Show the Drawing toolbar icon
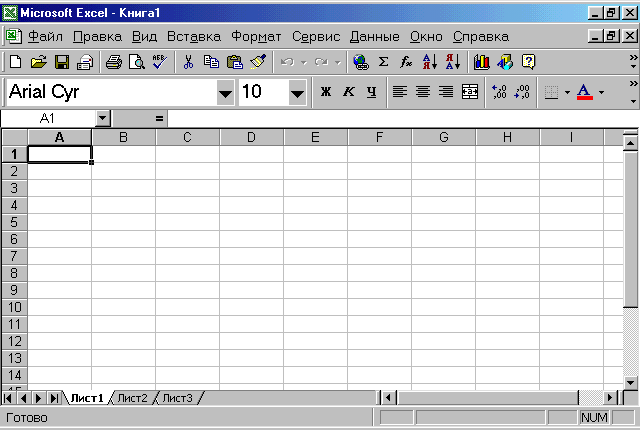The image size is (640, 430). coord(505,62)
